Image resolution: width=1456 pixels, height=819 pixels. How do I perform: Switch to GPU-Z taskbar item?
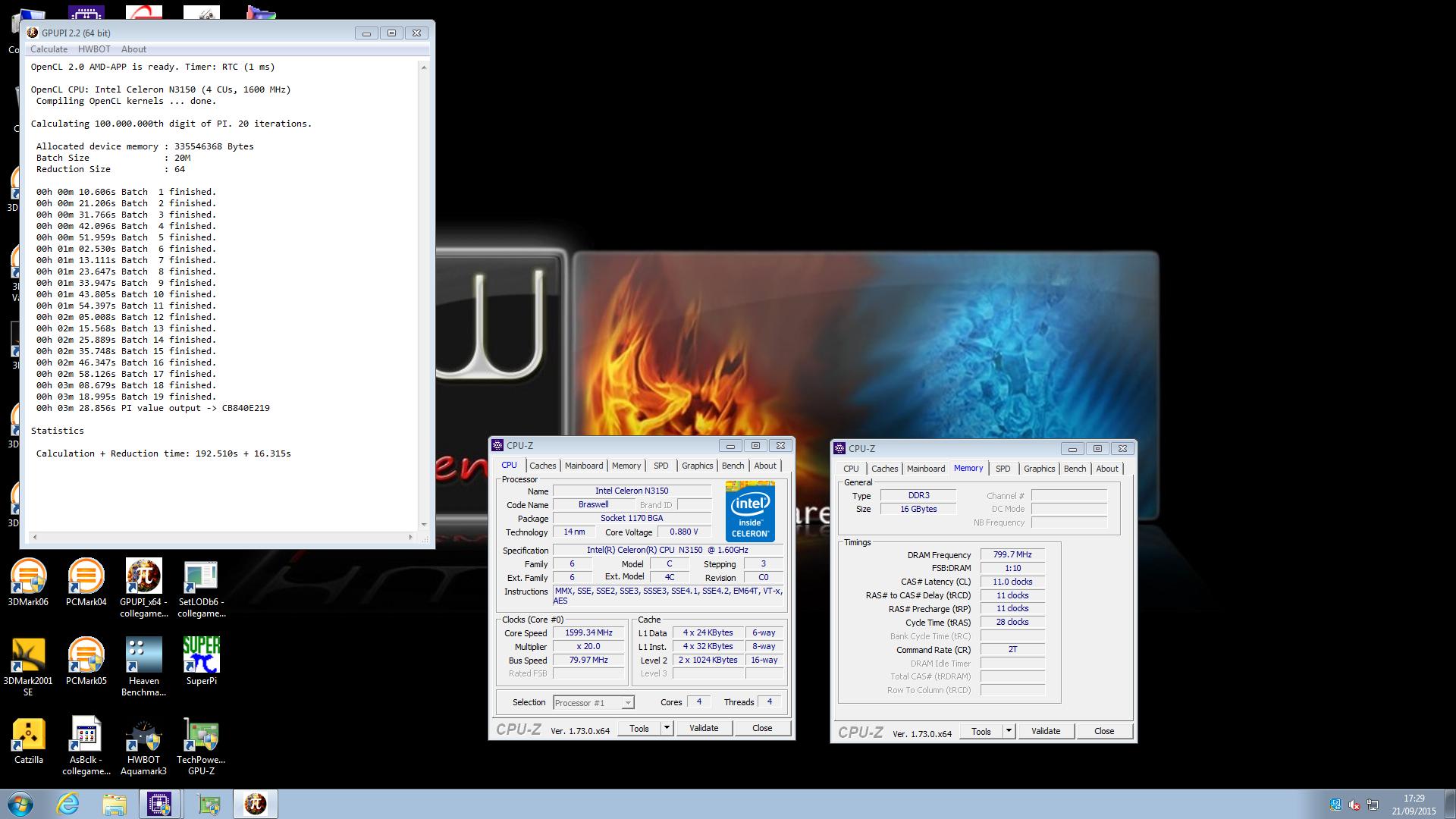click(209, 804)
